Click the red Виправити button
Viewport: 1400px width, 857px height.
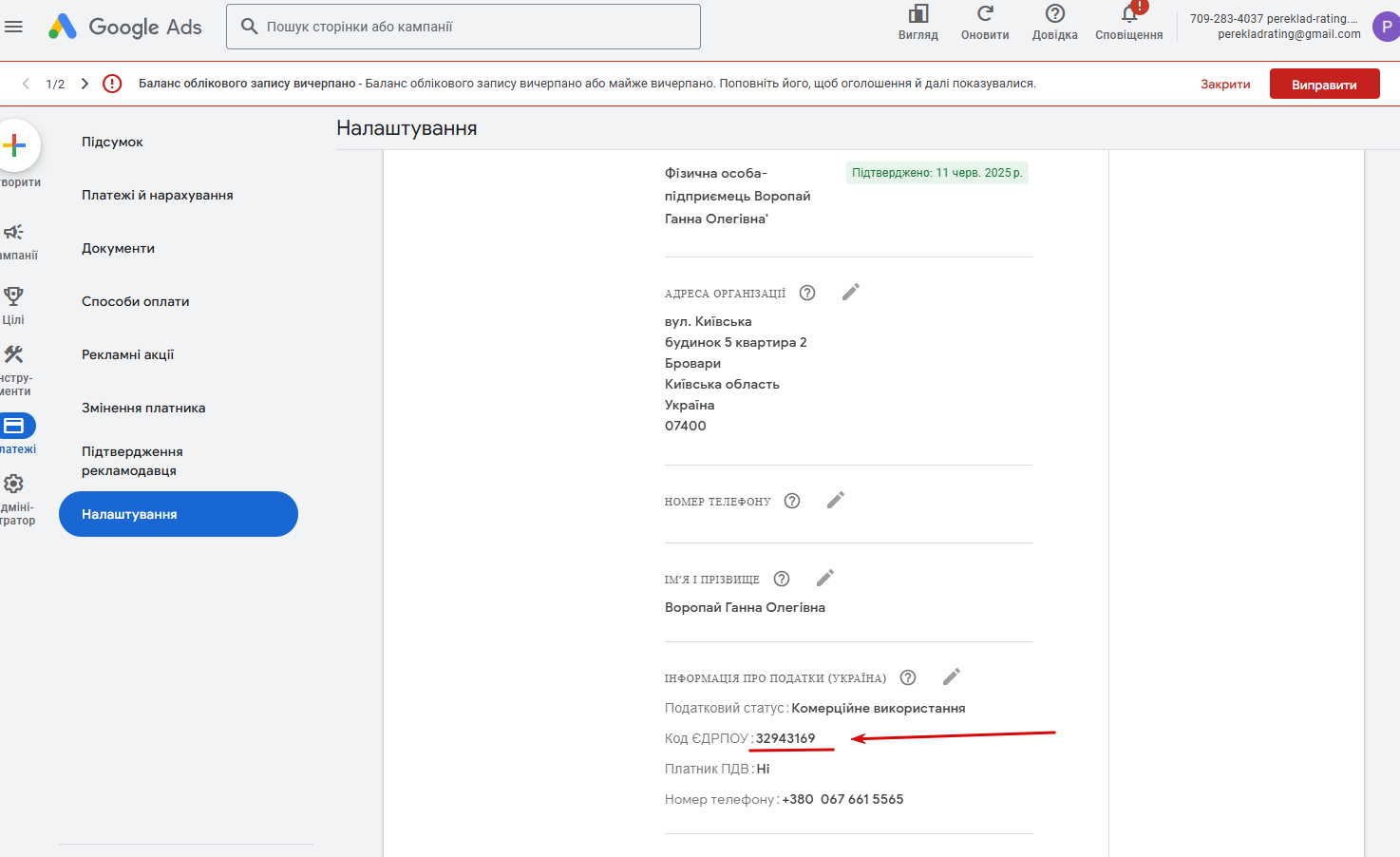point(1324,84)
